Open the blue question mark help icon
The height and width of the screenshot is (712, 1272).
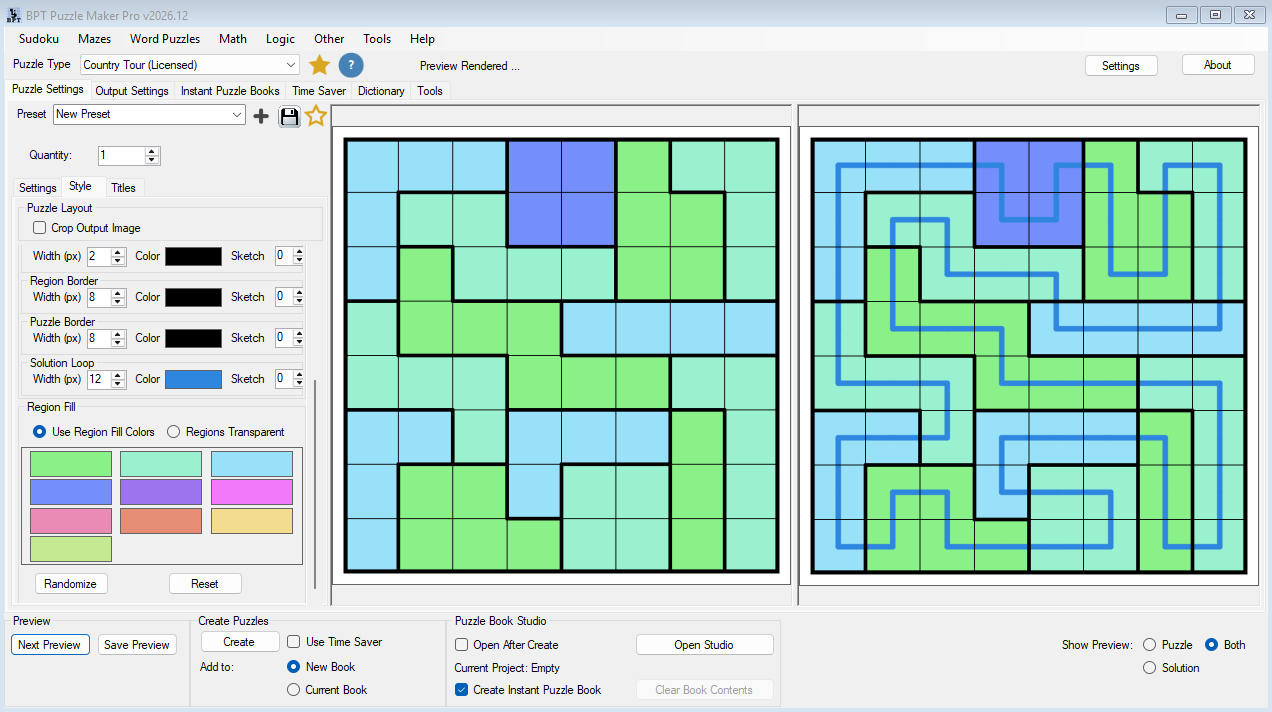pyautogui.click(x=351, y=65)
